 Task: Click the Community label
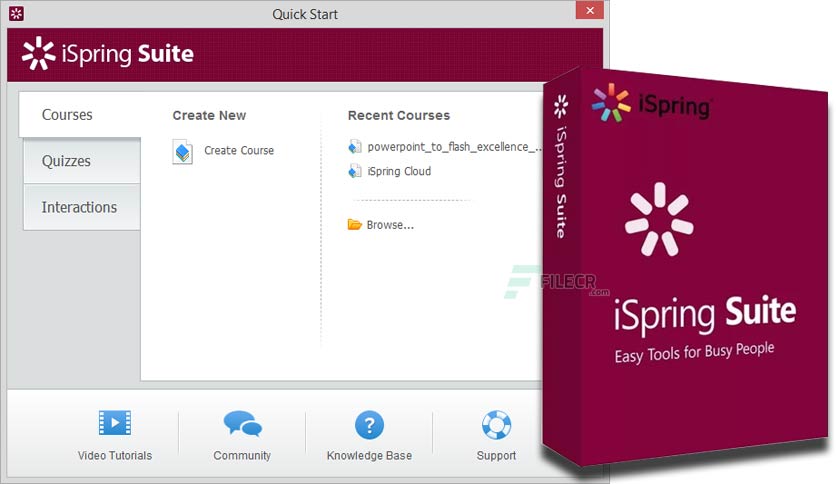[242, 456]
